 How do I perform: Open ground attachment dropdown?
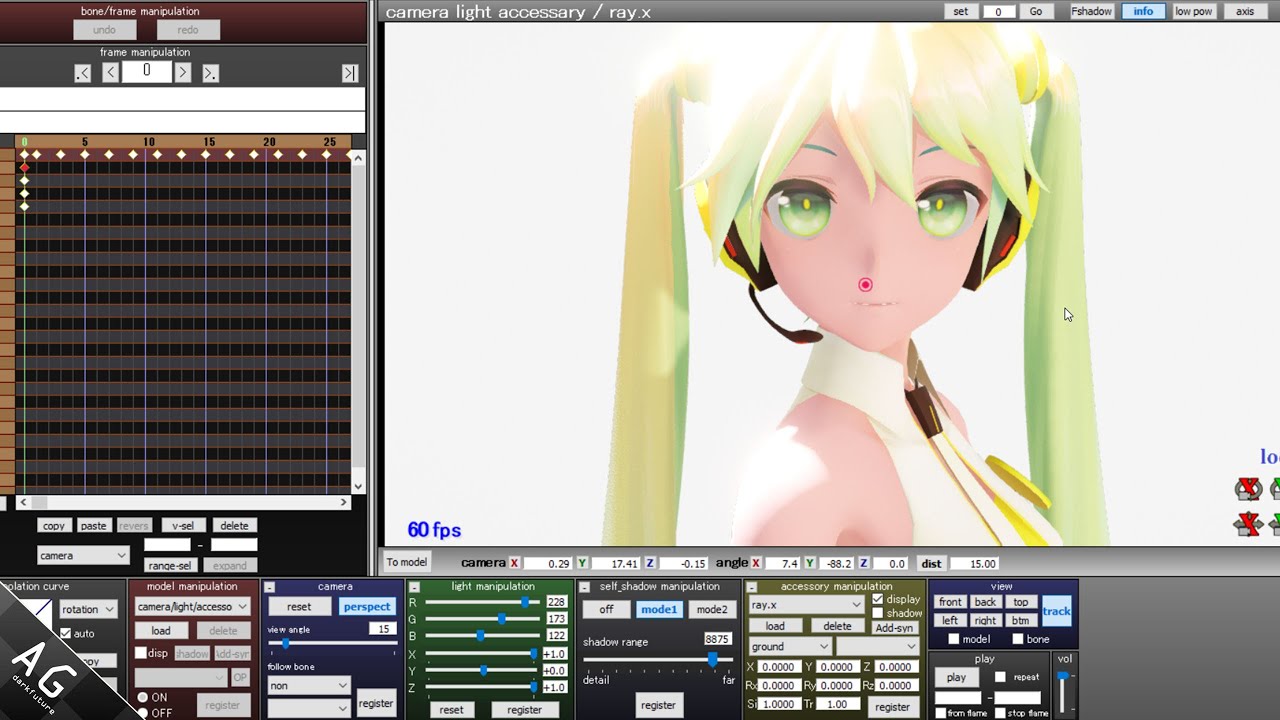[790, 647]
